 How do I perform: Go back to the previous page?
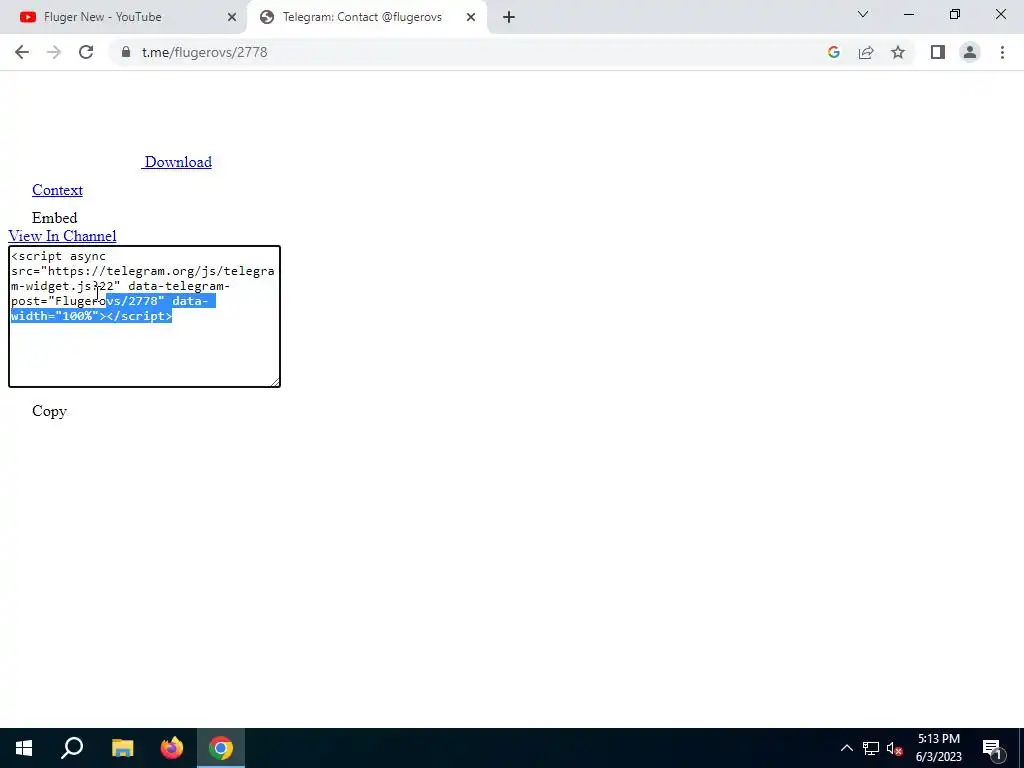click(22, 52)
